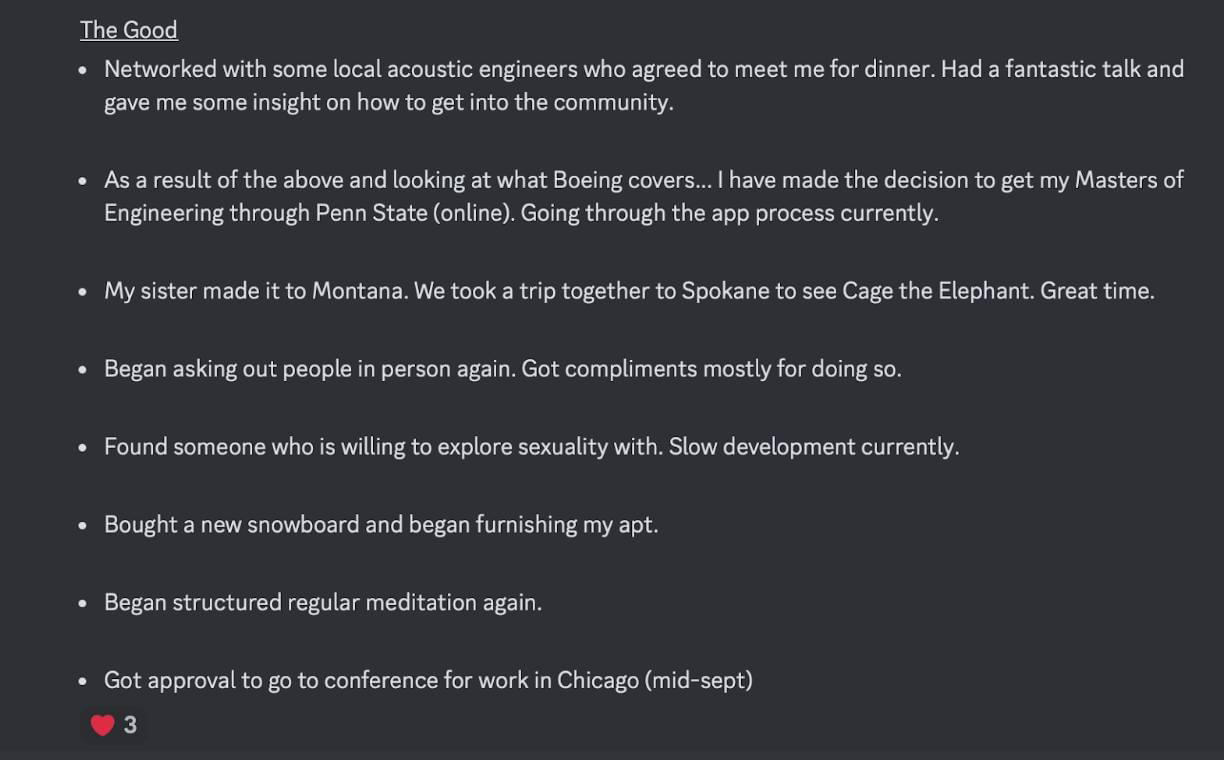Click the bullet dot before "My sister made it"
Screen dimensions: 1224x760
pos(84,292)
